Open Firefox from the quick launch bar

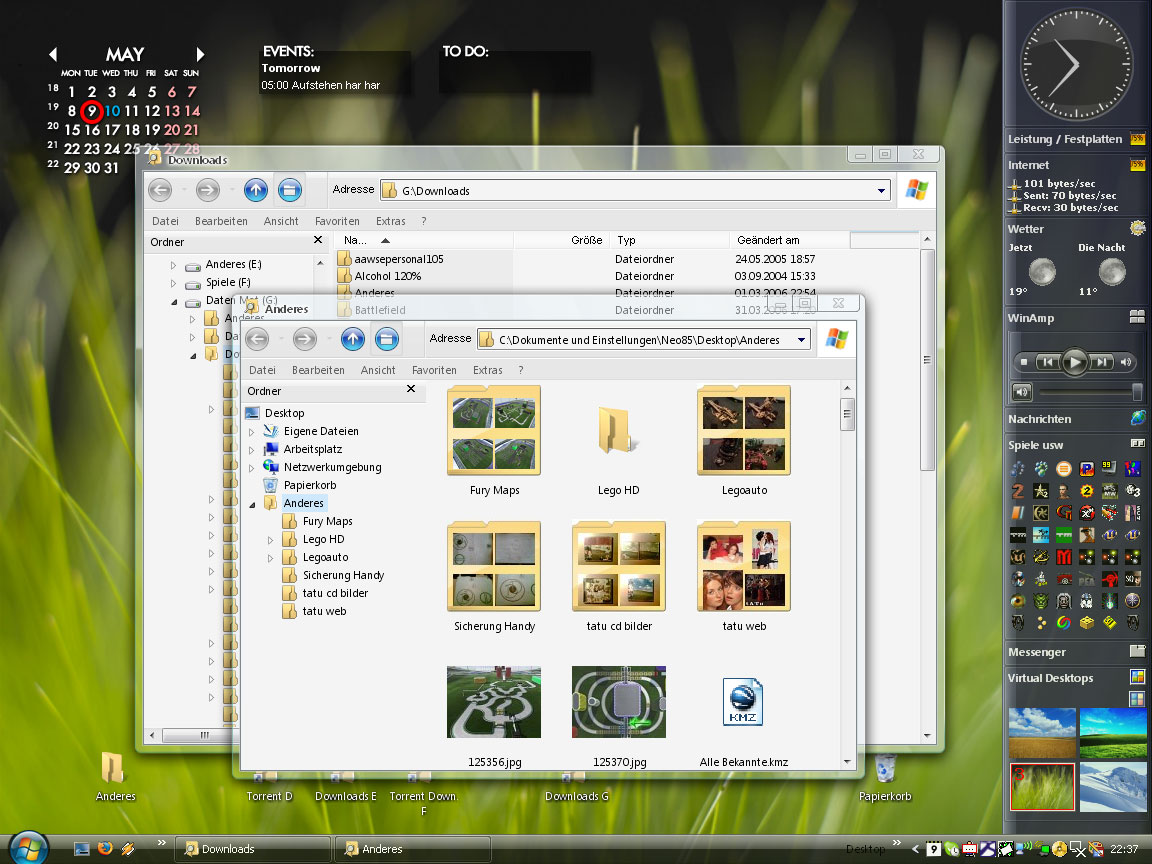105,849
